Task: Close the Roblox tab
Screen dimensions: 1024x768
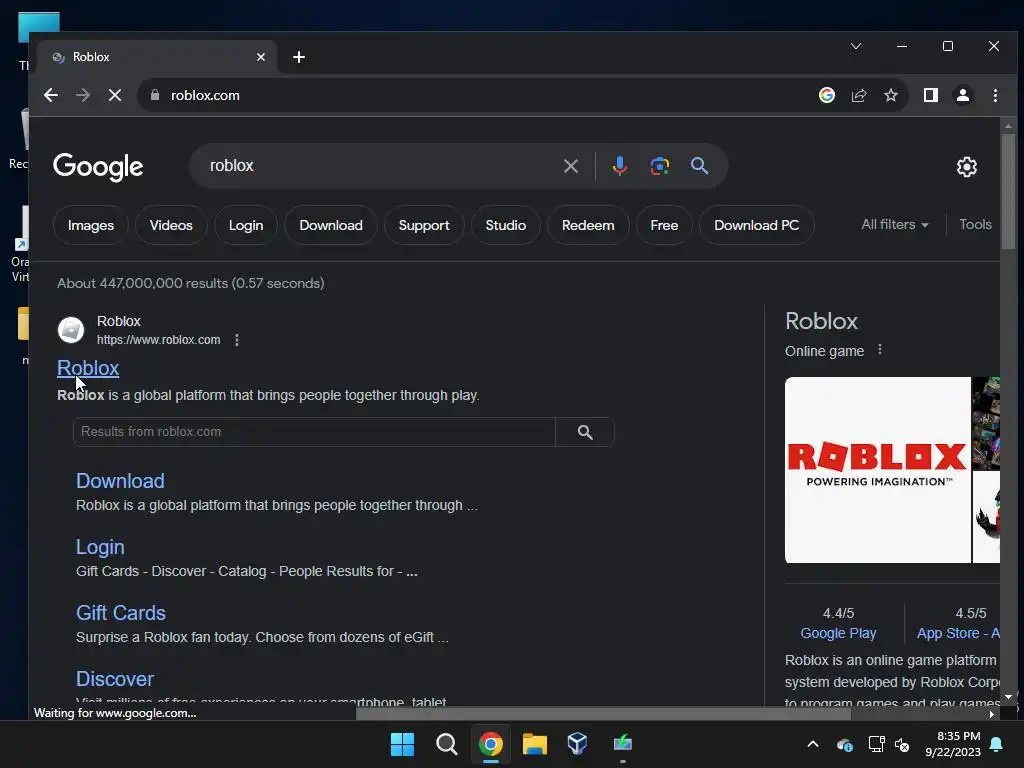Action: coord(261,57)
